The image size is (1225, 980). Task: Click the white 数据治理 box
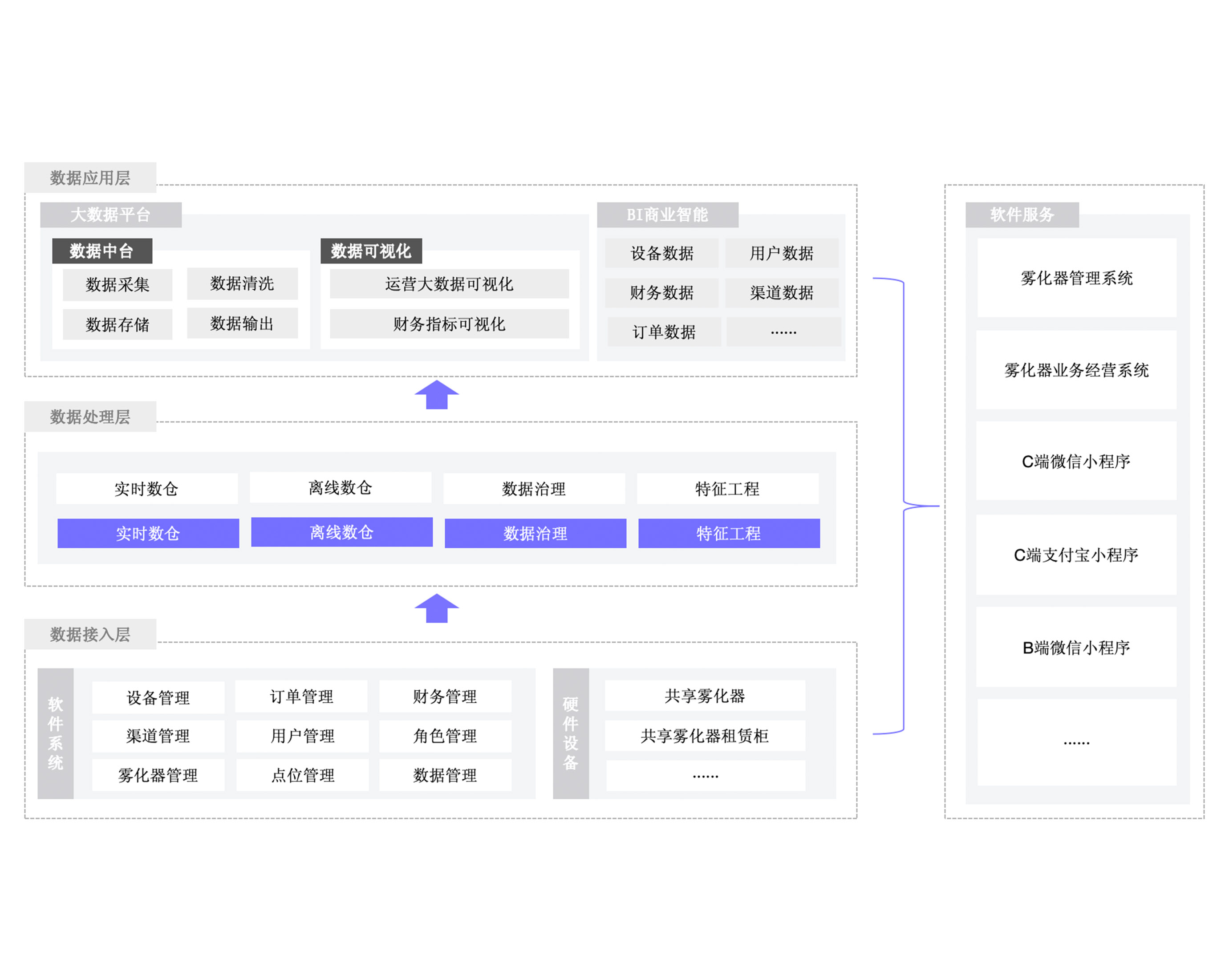point(534,489)
